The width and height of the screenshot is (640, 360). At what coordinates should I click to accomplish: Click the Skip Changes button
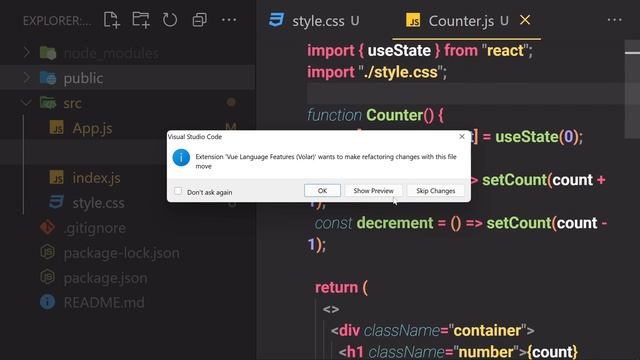[x=436, y=191]
